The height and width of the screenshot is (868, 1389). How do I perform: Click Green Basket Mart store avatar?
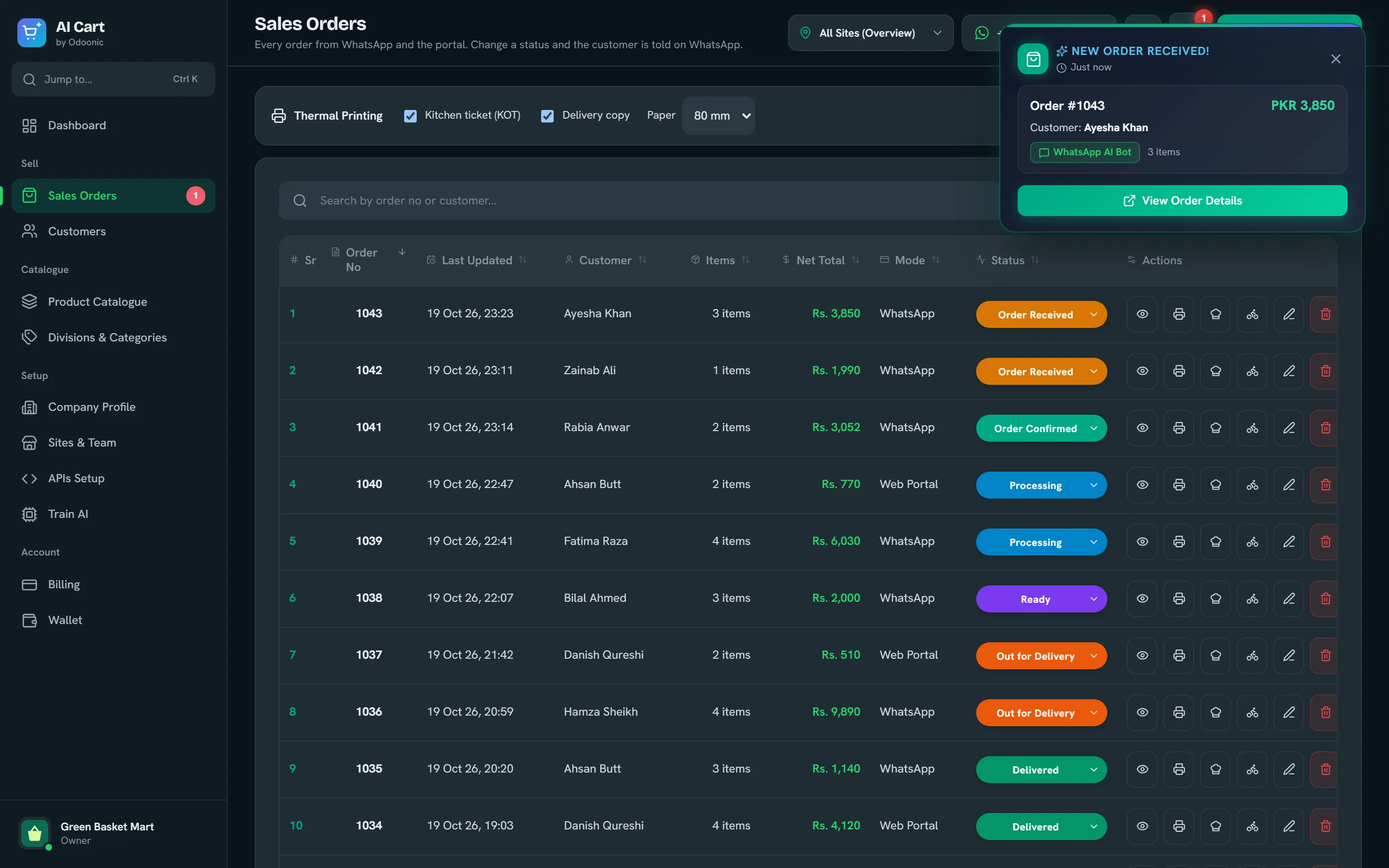[x=34, y=832]
